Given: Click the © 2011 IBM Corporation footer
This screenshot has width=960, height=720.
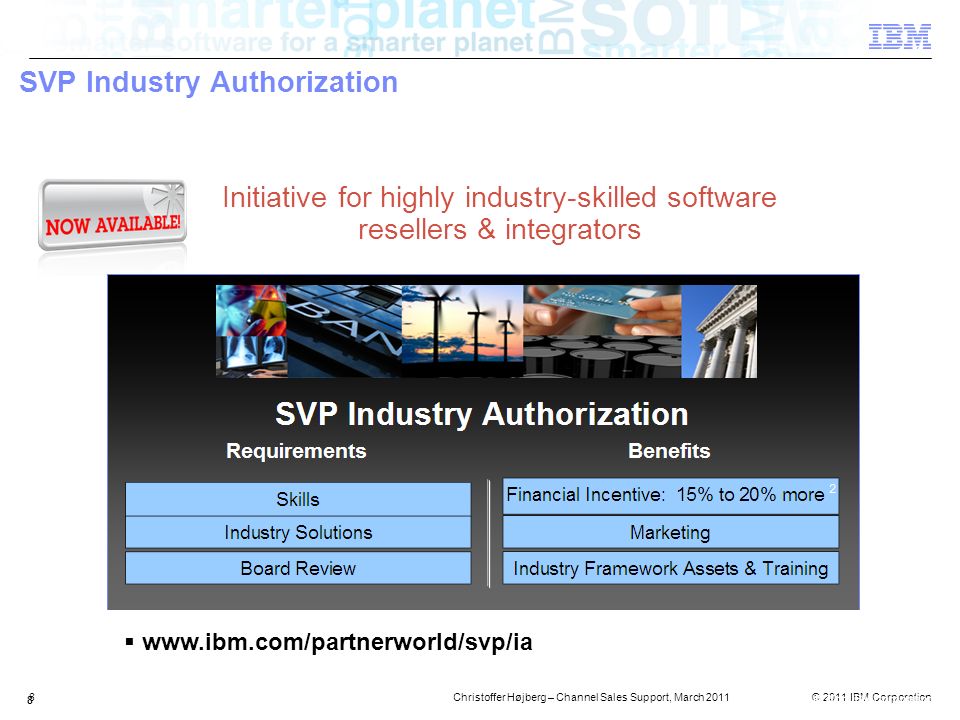Looking at the screenshot, I should point(871,697).
